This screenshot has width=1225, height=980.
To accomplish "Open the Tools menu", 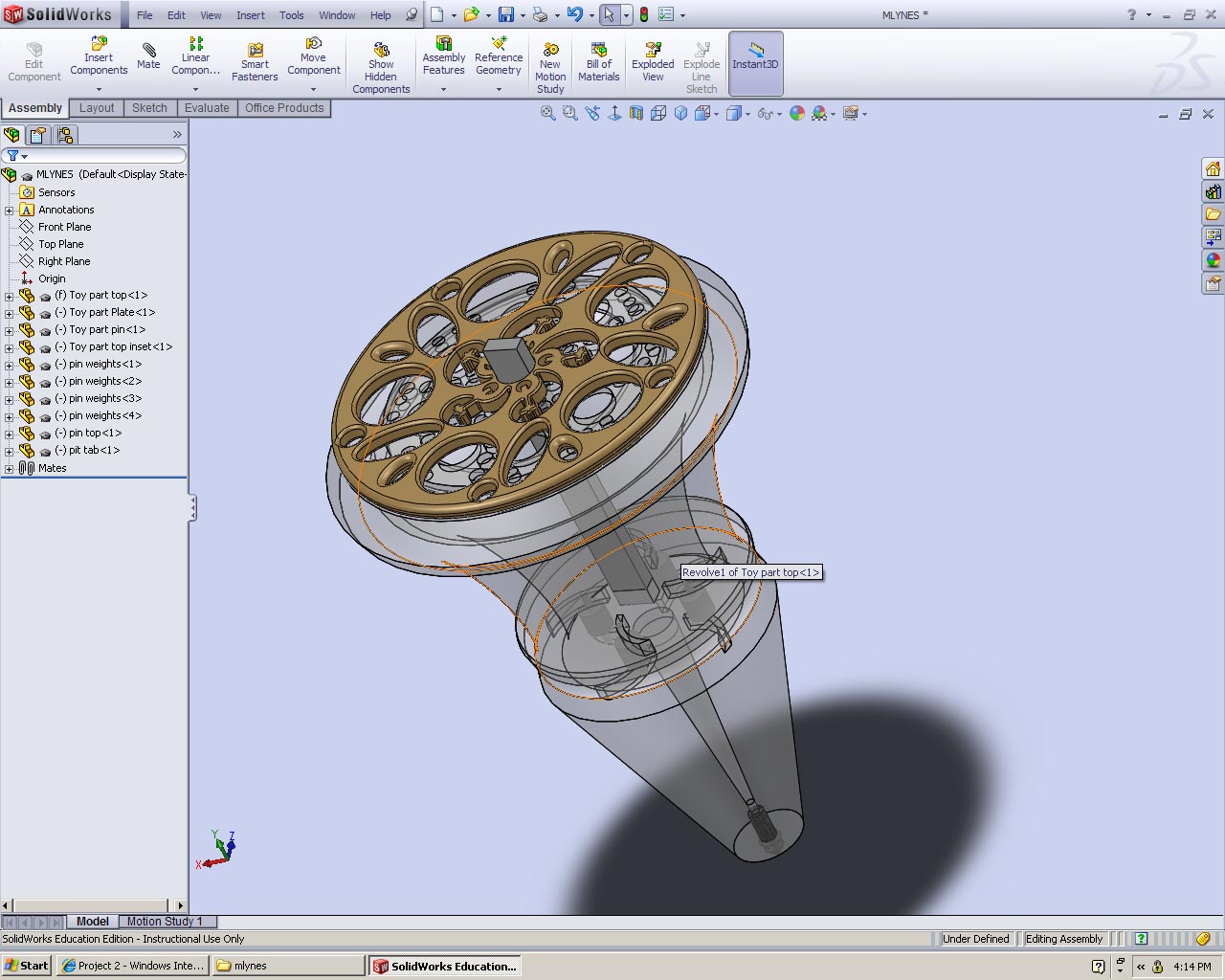I will [x=292, y=15].
